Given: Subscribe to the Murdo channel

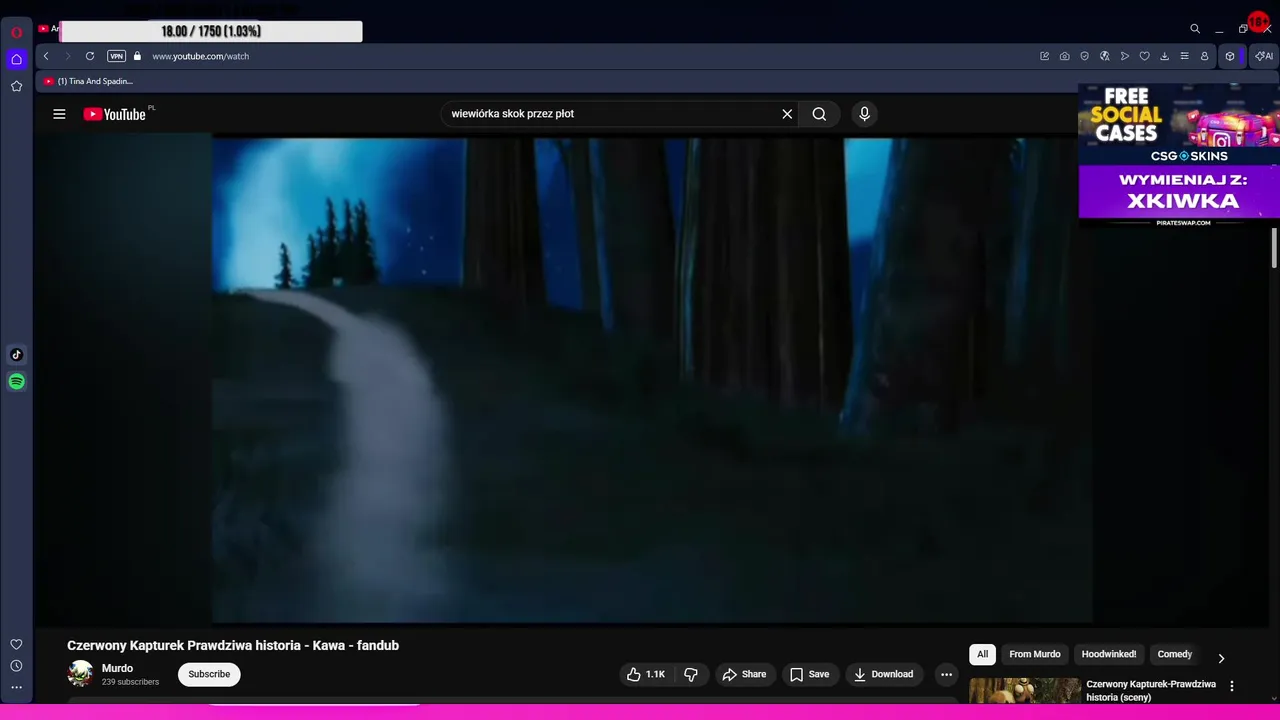Looking at the screenshot, I should click(x=209, y=674).
